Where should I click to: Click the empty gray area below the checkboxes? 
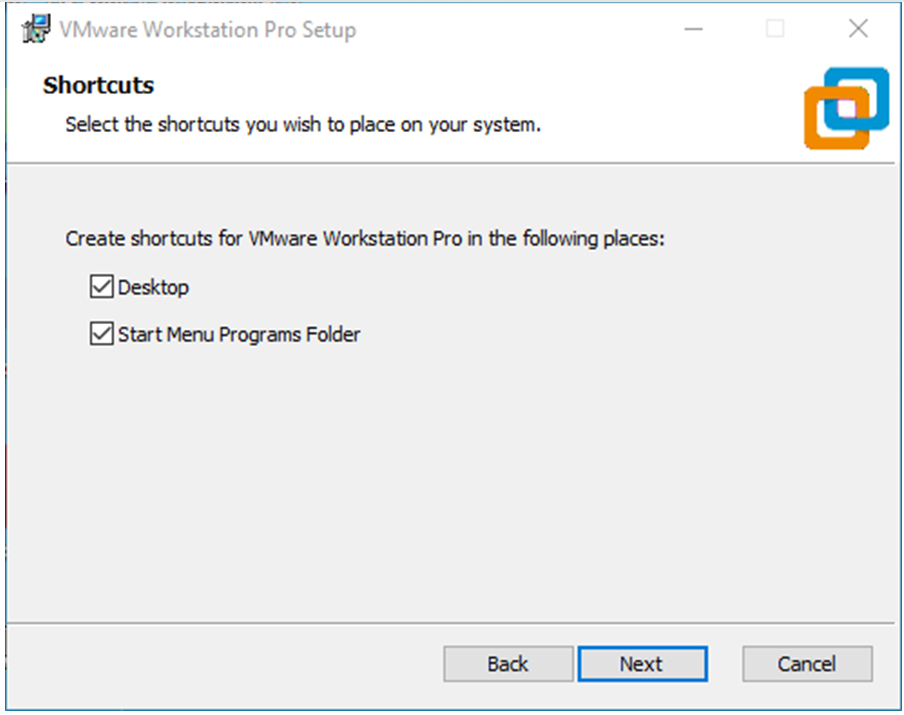[x=450, y=484]
